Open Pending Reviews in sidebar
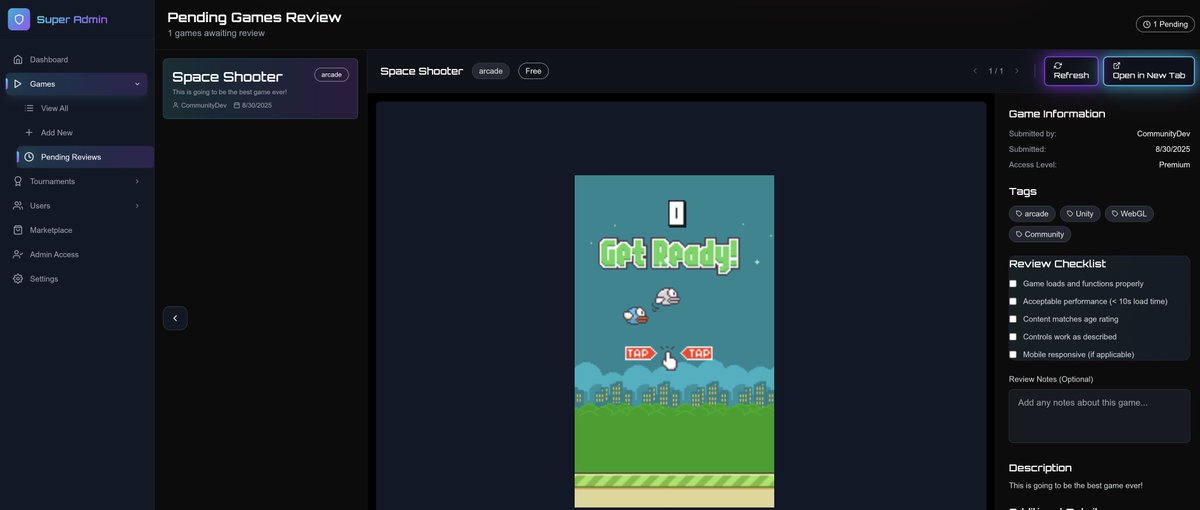 pyautogui.click(x=85, y=157)
